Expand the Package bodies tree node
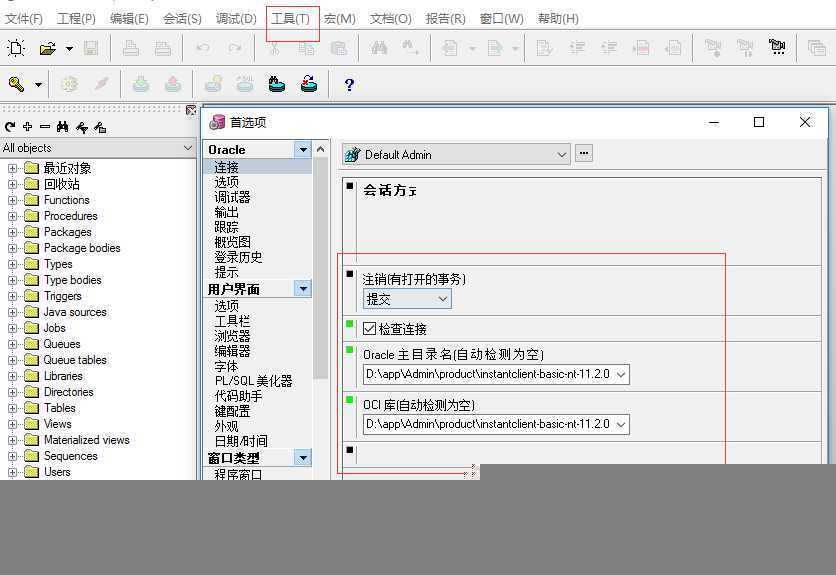The image size is (836, 575). (12, 249)
